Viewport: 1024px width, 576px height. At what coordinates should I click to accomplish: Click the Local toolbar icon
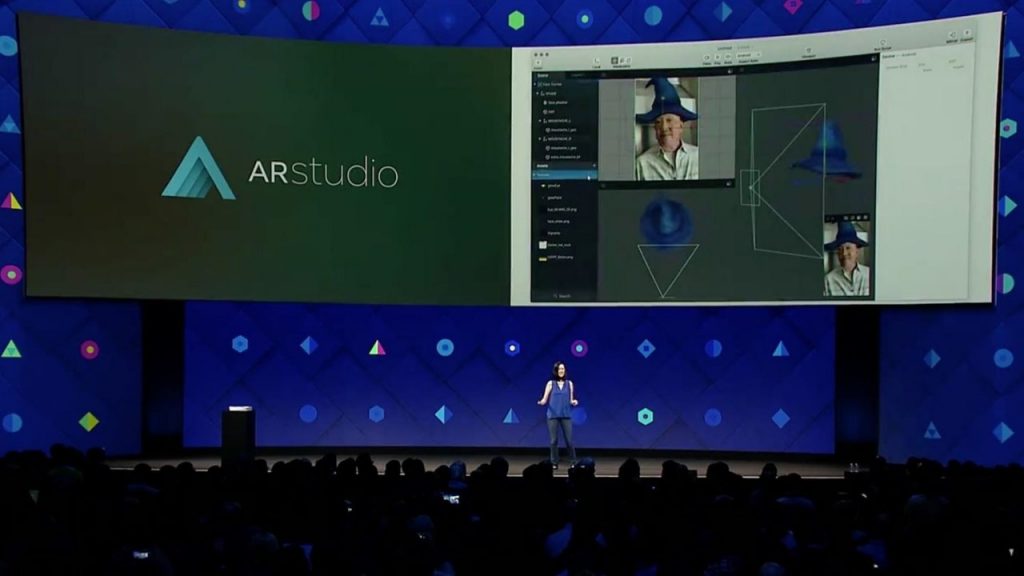tap(596, 62)
